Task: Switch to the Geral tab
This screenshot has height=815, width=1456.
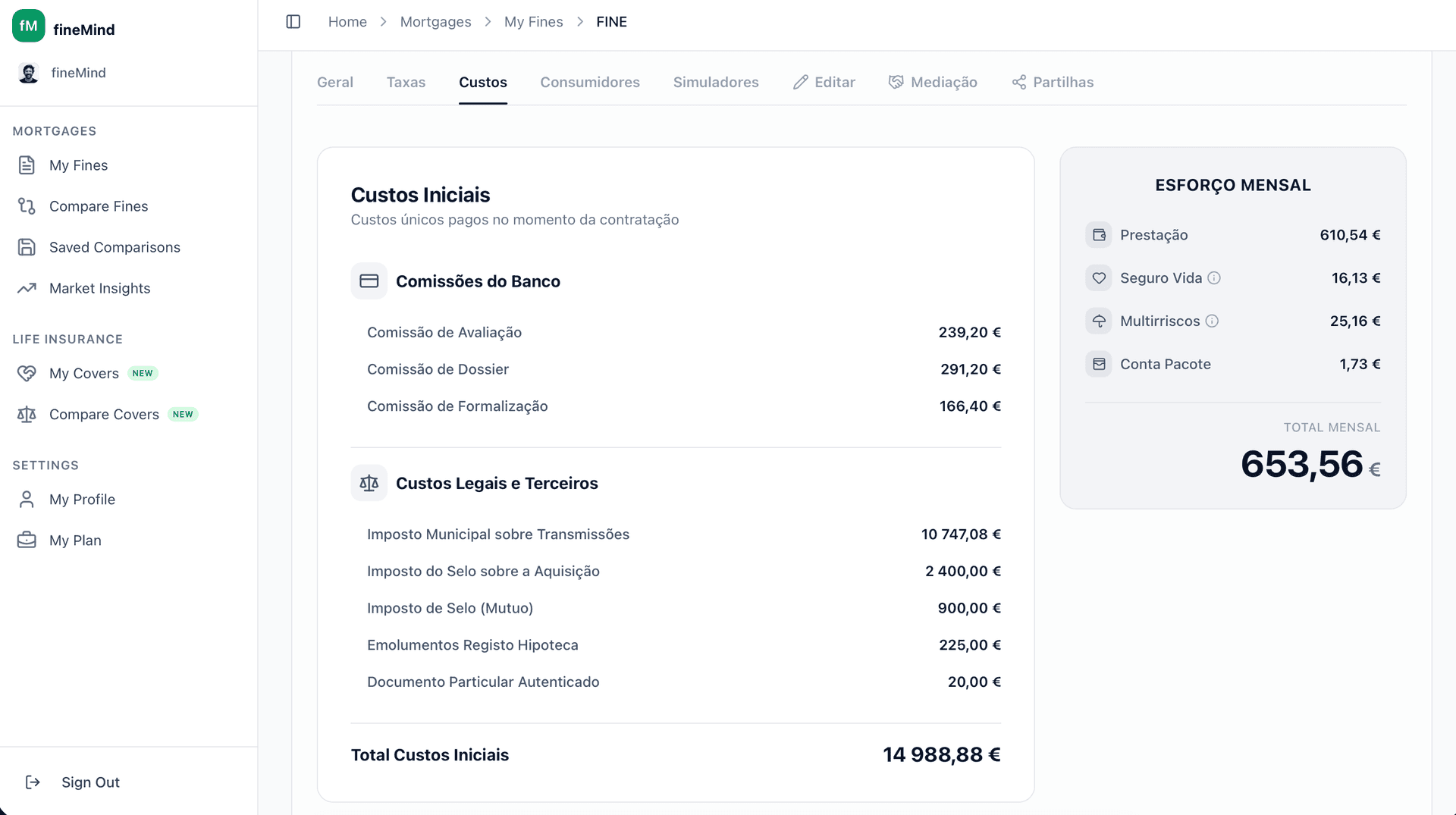Action: [334, 82]
